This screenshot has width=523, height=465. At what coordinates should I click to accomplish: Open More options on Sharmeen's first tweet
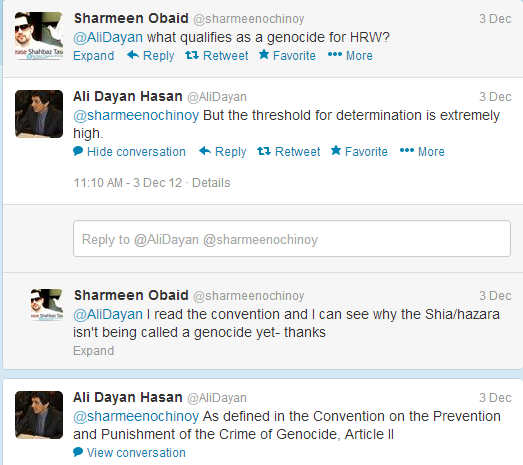pos(350,56)
